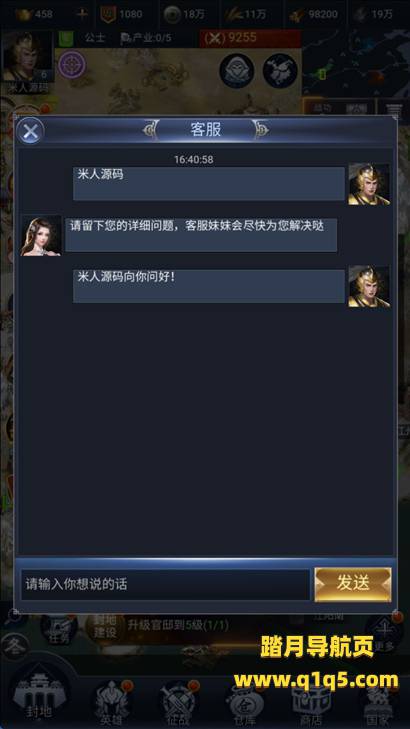Focus the 请输入你想说的话 input field
This screenshot has height=729, width=410.
click(x=165, y=584)
